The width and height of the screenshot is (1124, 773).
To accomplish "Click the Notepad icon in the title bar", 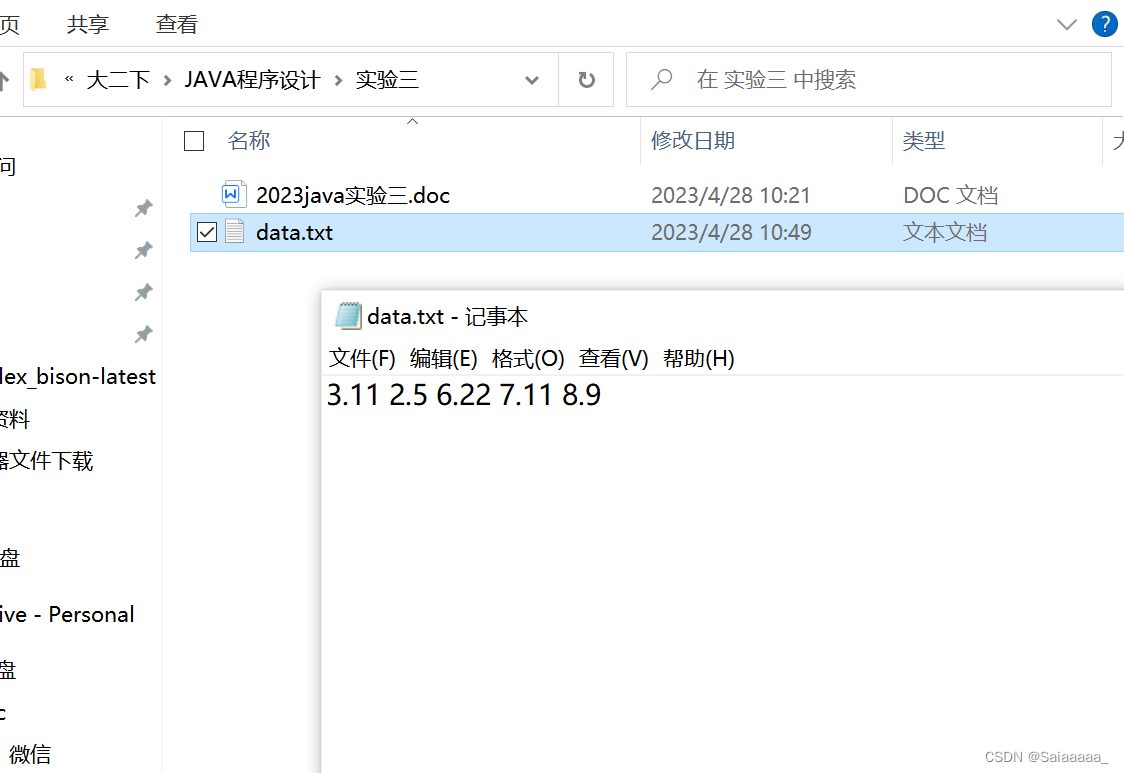I will [348, 316].
